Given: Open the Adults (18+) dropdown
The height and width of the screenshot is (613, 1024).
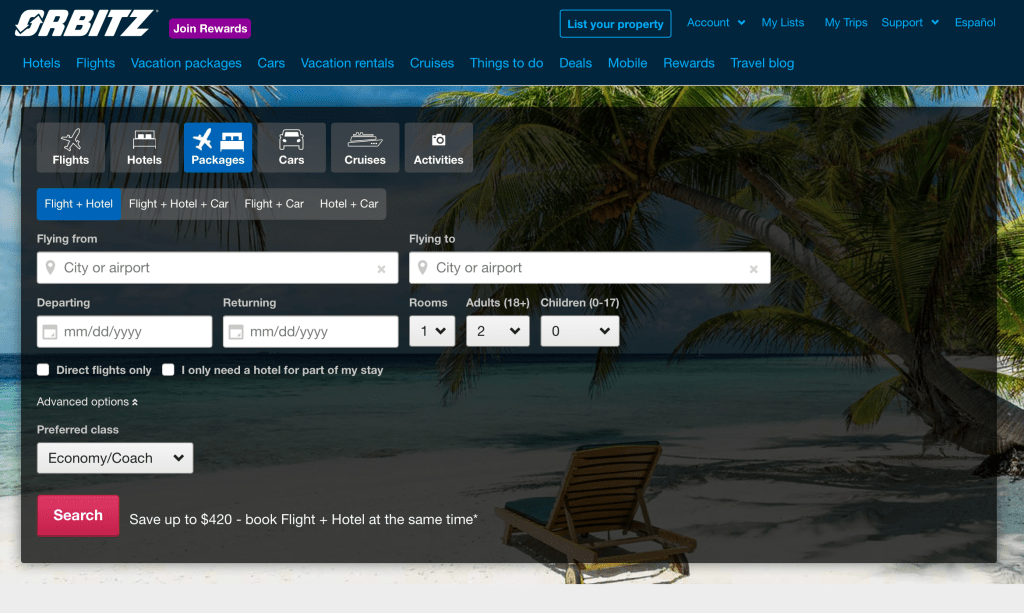Looking at the screenshot, I should click(x=497, y=331).
